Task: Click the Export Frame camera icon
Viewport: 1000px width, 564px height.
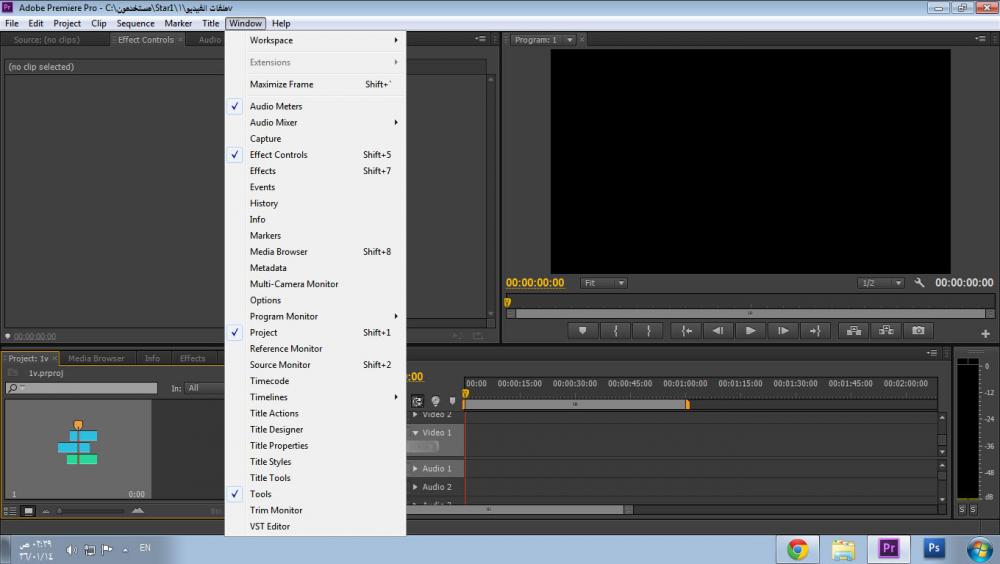Action: (x=918, y=331)
